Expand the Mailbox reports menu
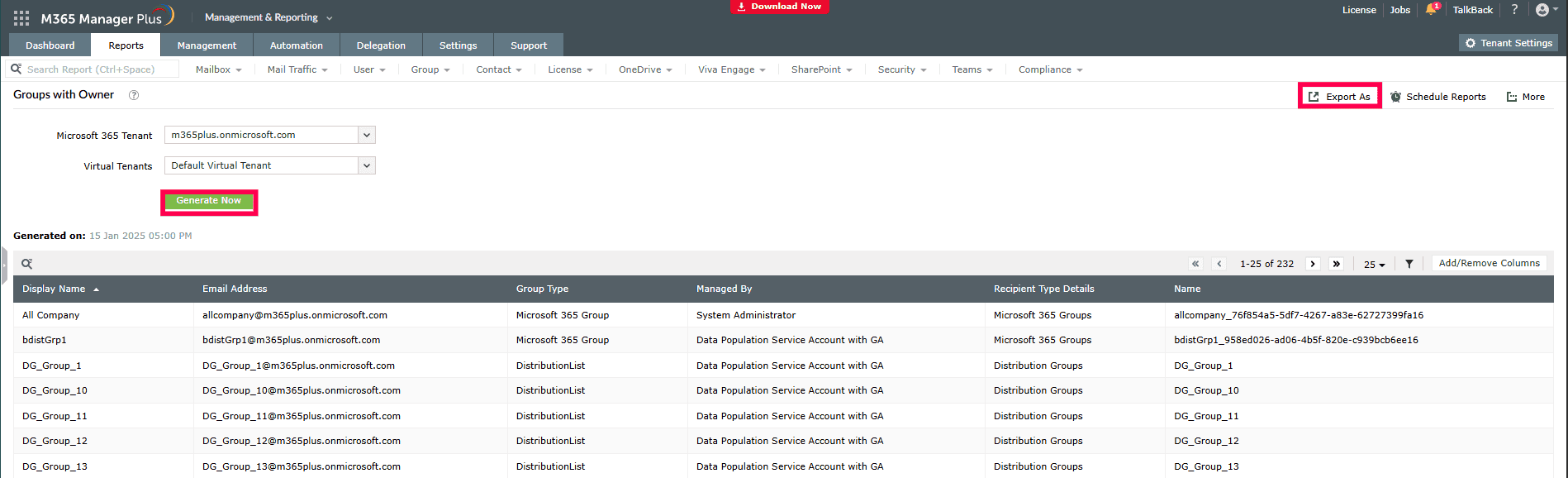 [x=219, y=69]
